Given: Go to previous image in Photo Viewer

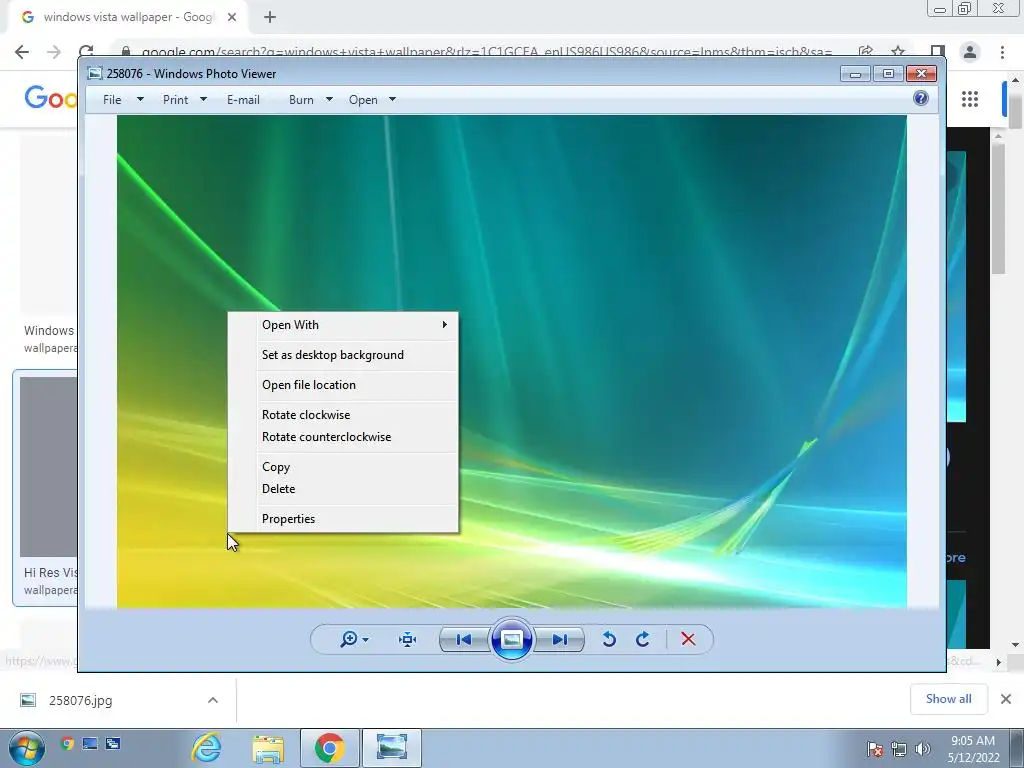Looking at the screenshot, I should tap(464, 639).
